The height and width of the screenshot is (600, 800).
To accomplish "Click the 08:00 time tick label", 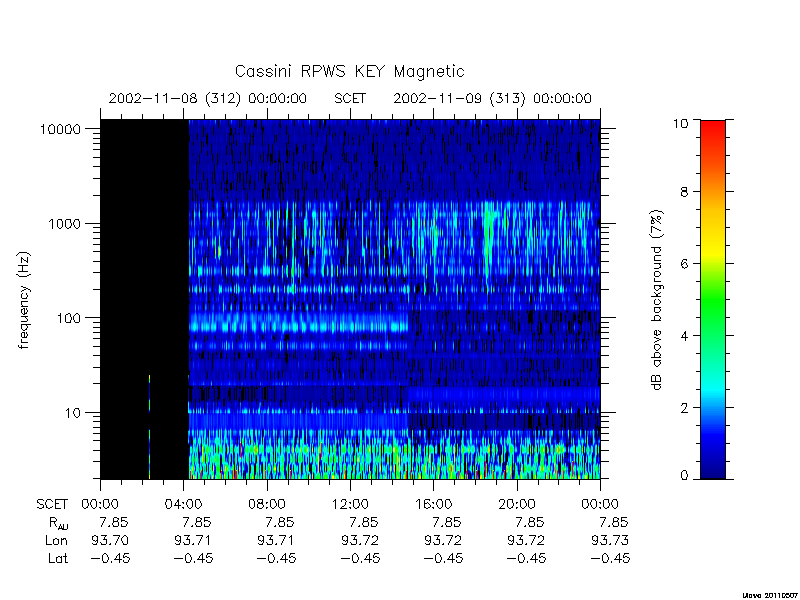I will (x=266, y=505).
